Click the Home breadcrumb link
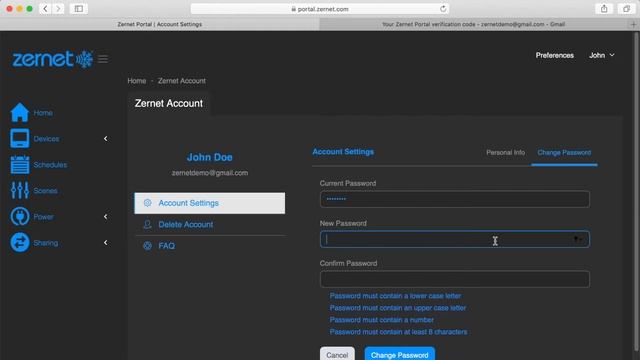The image size is (640, 360). tap(137, 81)
